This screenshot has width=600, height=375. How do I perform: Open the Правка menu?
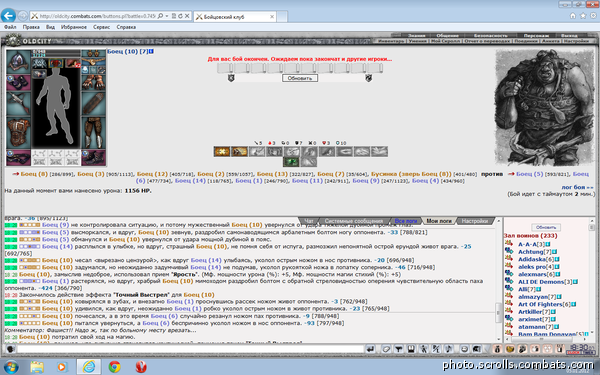(31, 27)
